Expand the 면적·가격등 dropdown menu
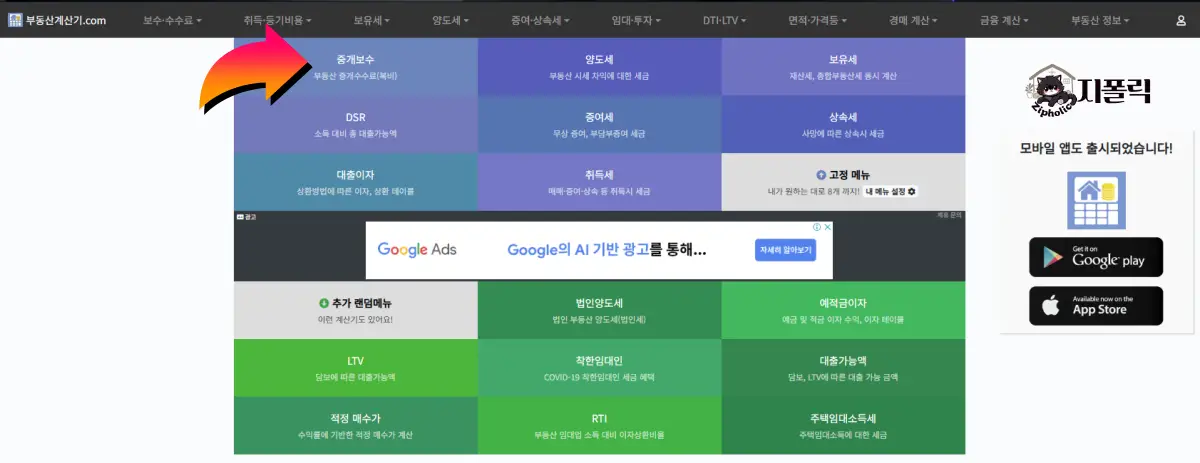The height and width of the screenshot is (463, 1200). [818, 20]
